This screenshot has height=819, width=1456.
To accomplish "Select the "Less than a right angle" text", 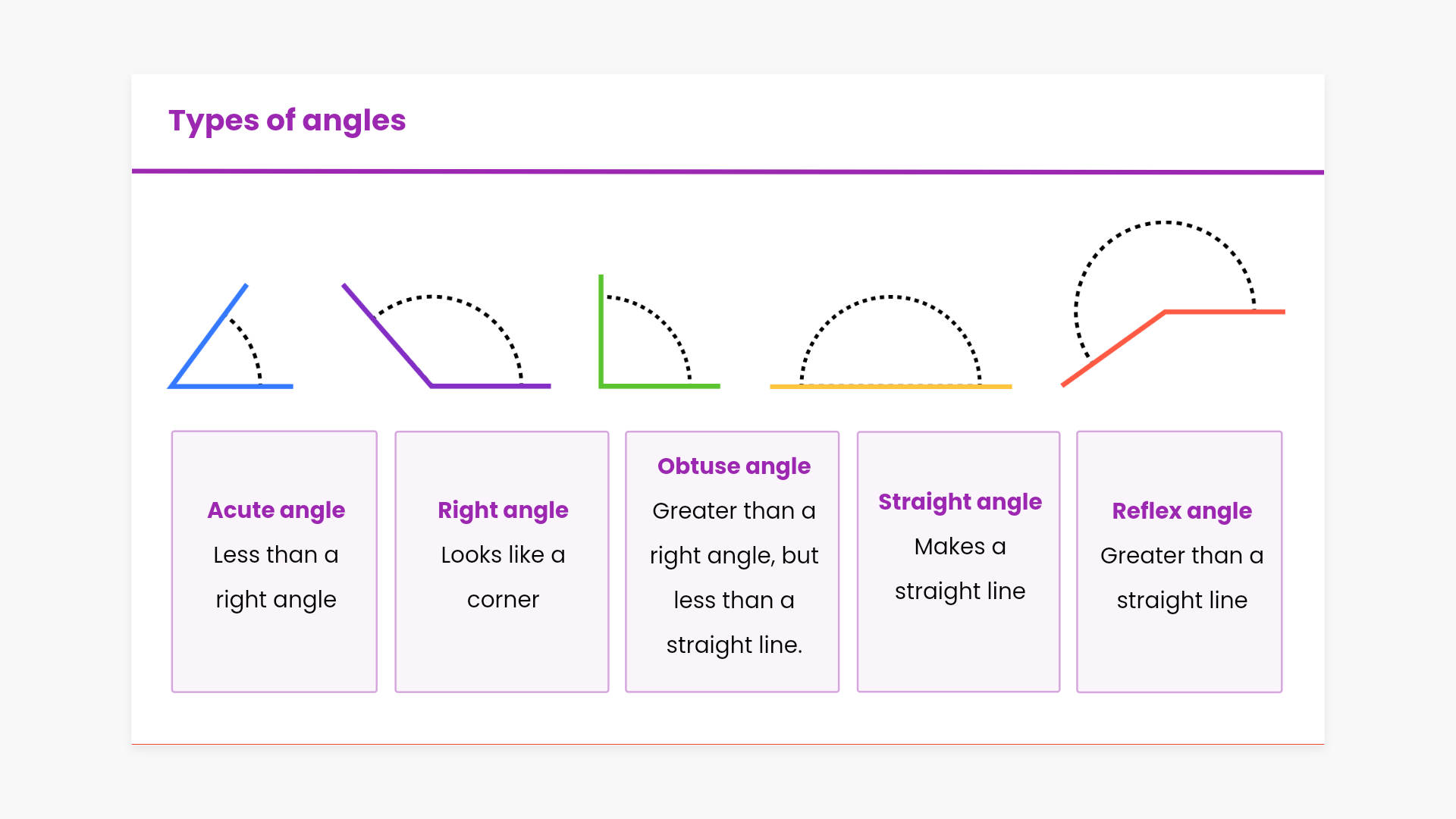I will click(x=276, y=577).
